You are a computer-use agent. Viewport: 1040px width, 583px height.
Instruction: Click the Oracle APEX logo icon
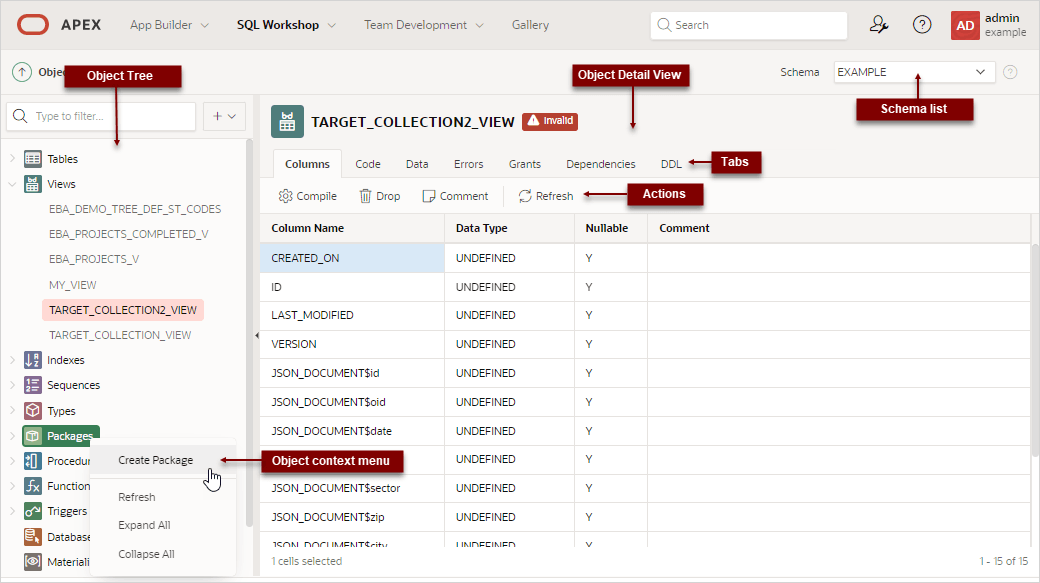click(x=32, y=25)
